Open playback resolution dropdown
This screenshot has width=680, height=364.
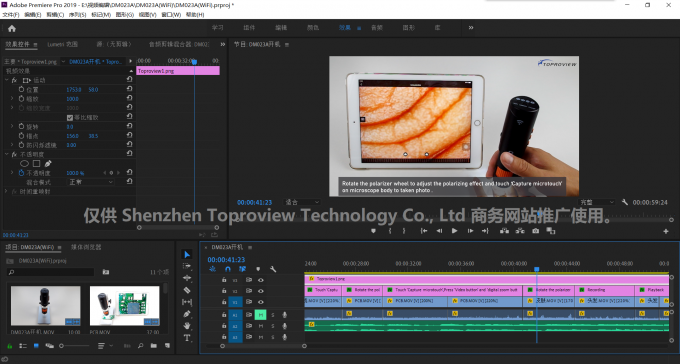pyautogui.click(x=598, y=202)
